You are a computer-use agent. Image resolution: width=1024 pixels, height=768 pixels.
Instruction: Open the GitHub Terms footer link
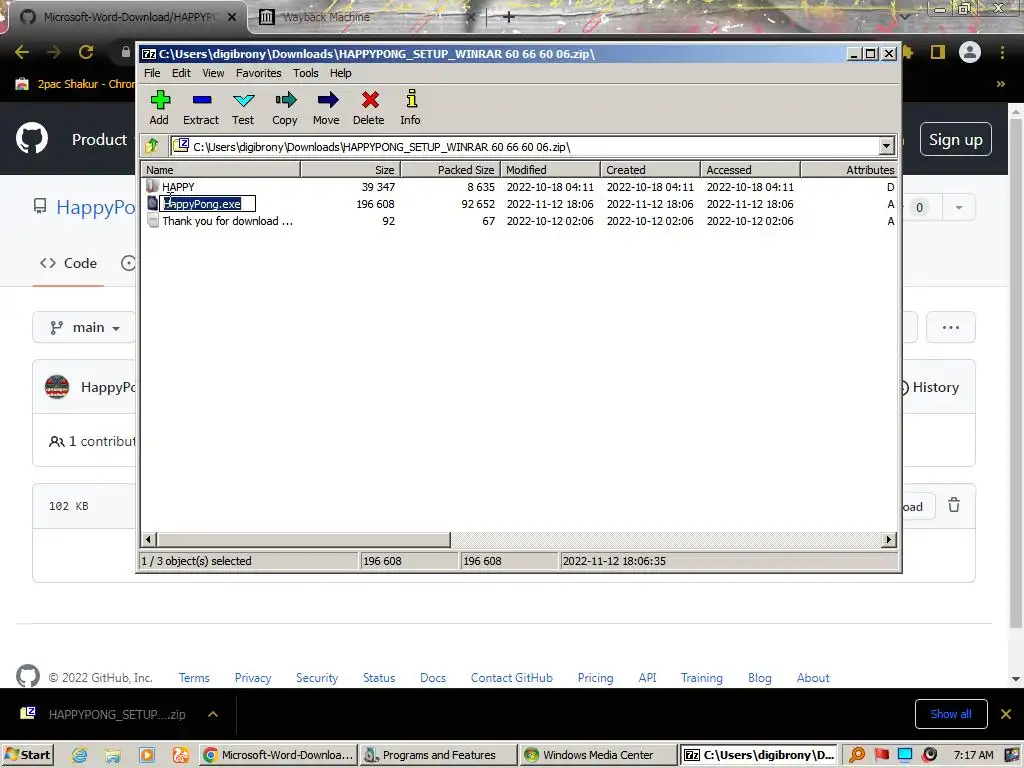[194, 678]
